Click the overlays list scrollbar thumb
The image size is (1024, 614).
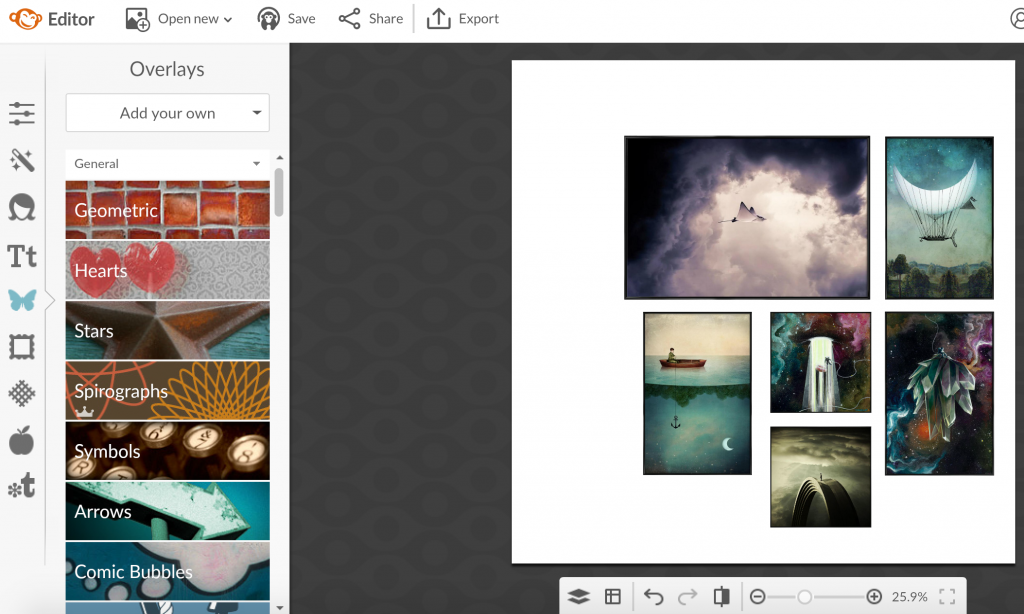pyautogui.click(x=279, y=192)
